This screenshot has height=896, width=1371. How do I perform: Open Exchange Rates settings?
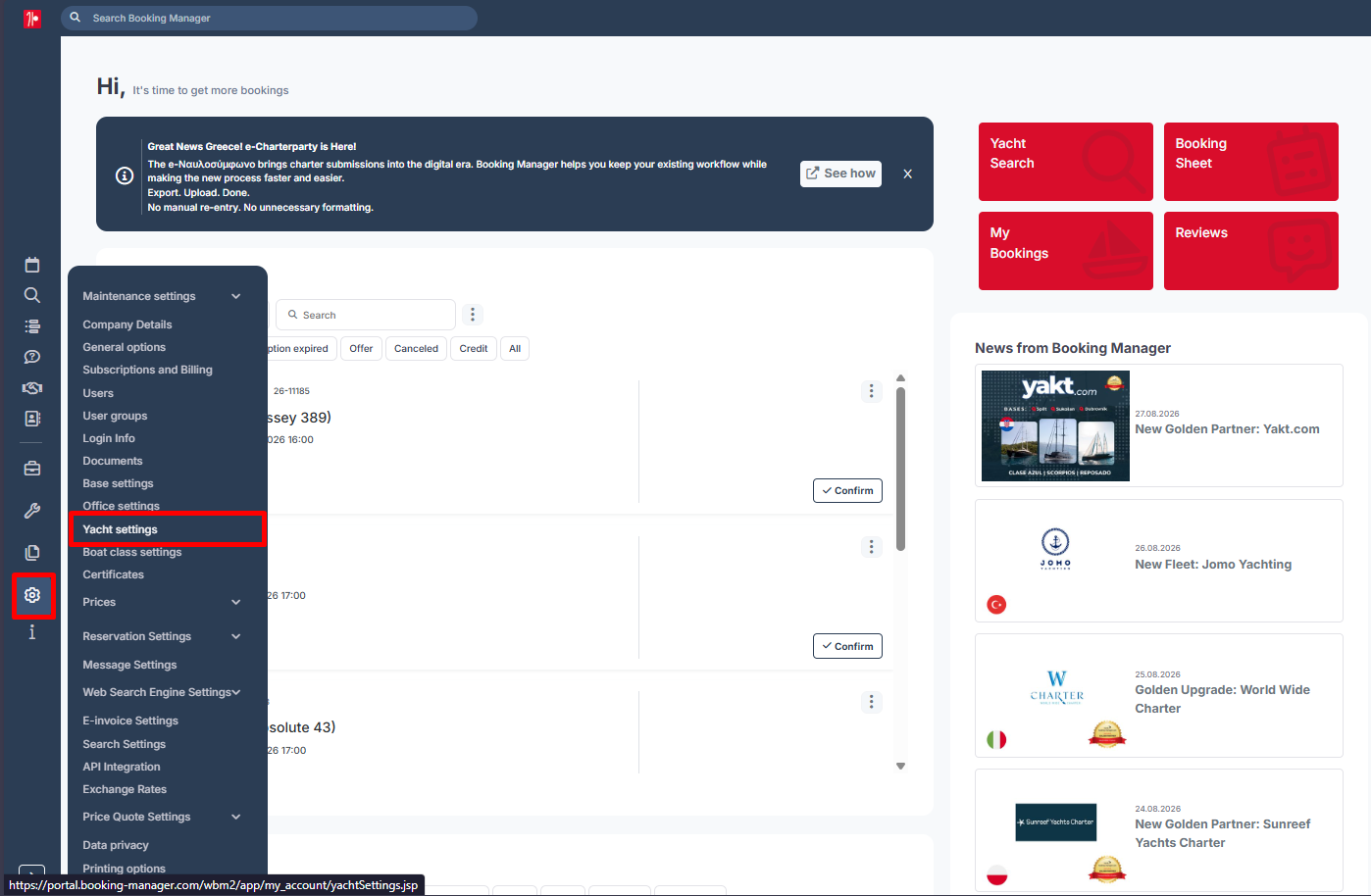tap(125, 789)
